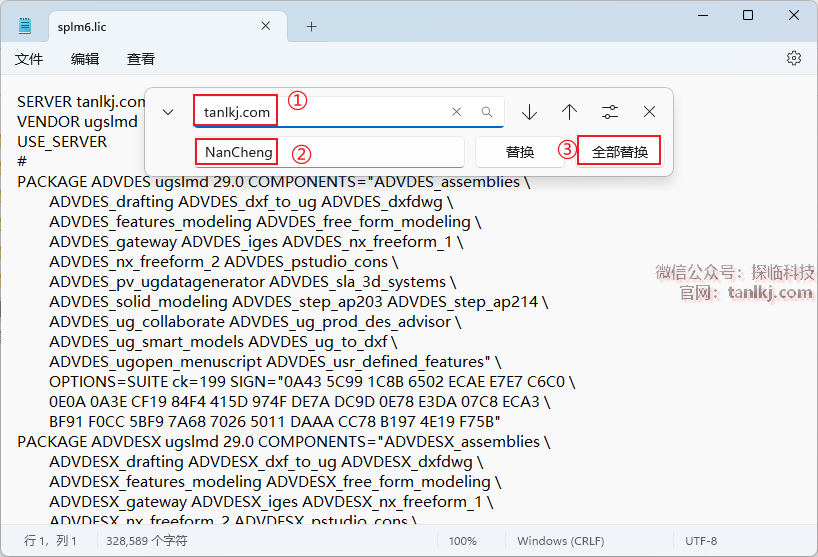The image size is (818, 557).
Task: Open the 文件 menu
Action: [29, 59]
